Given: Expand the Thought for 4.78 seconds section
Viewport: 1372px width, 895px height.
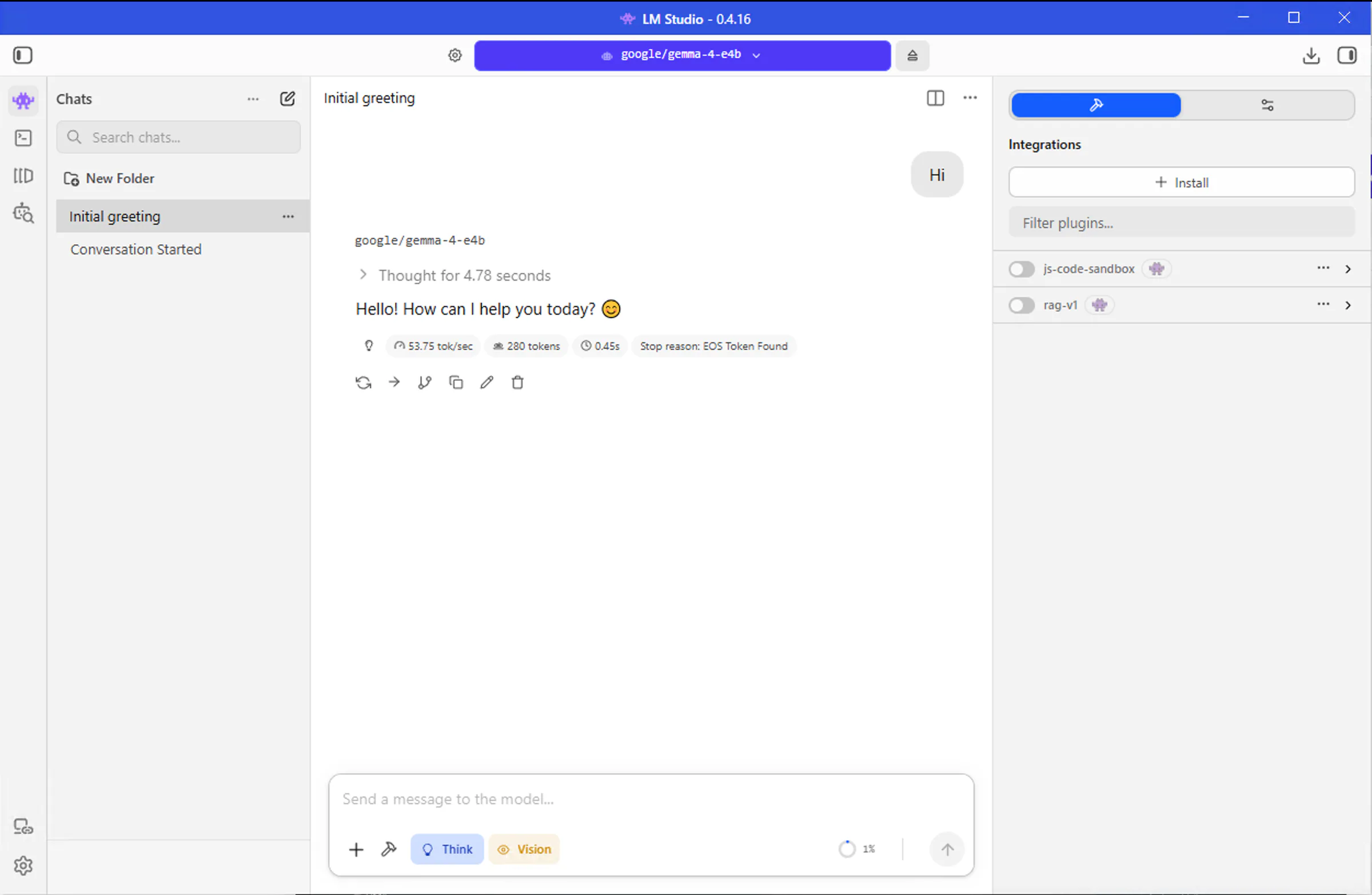Looking at the screenshot, I should (x=454, y=276).
